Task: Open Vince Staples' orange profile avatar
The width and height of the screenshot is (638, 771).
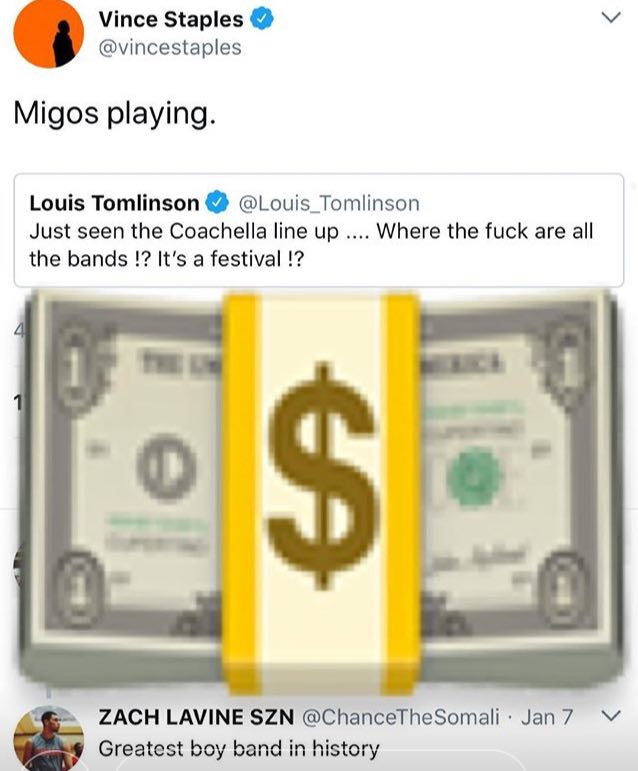Action: click(x=48, y=33)
